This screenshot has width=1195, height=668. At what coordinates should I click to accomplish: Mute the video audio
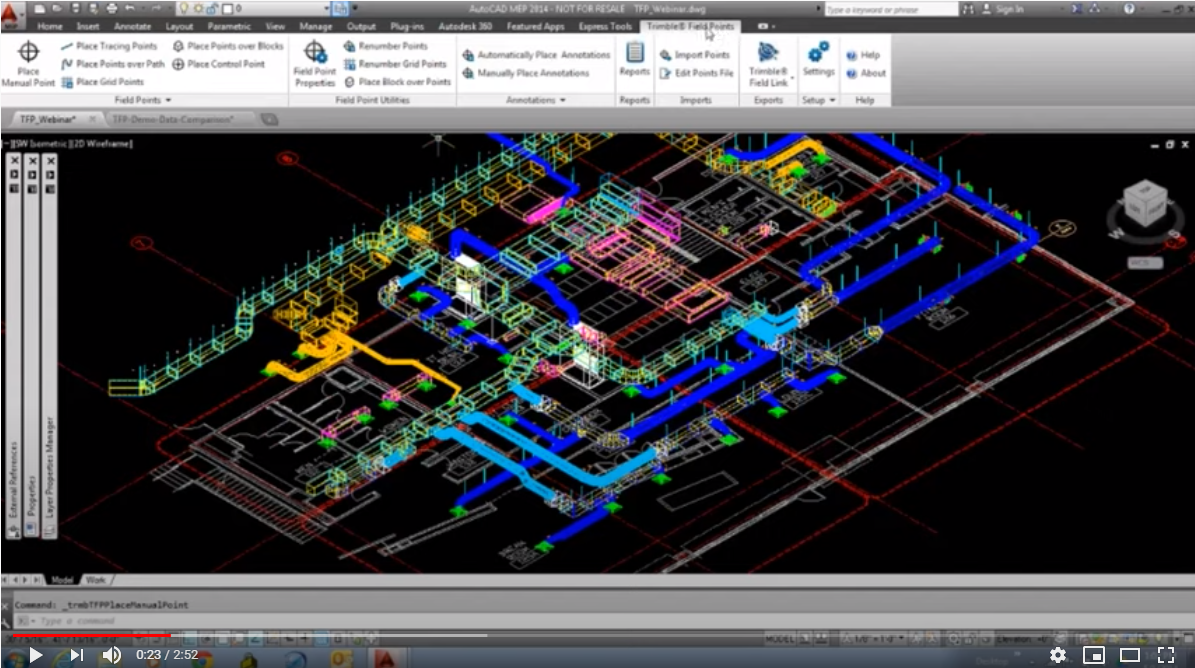pos(112,655)
